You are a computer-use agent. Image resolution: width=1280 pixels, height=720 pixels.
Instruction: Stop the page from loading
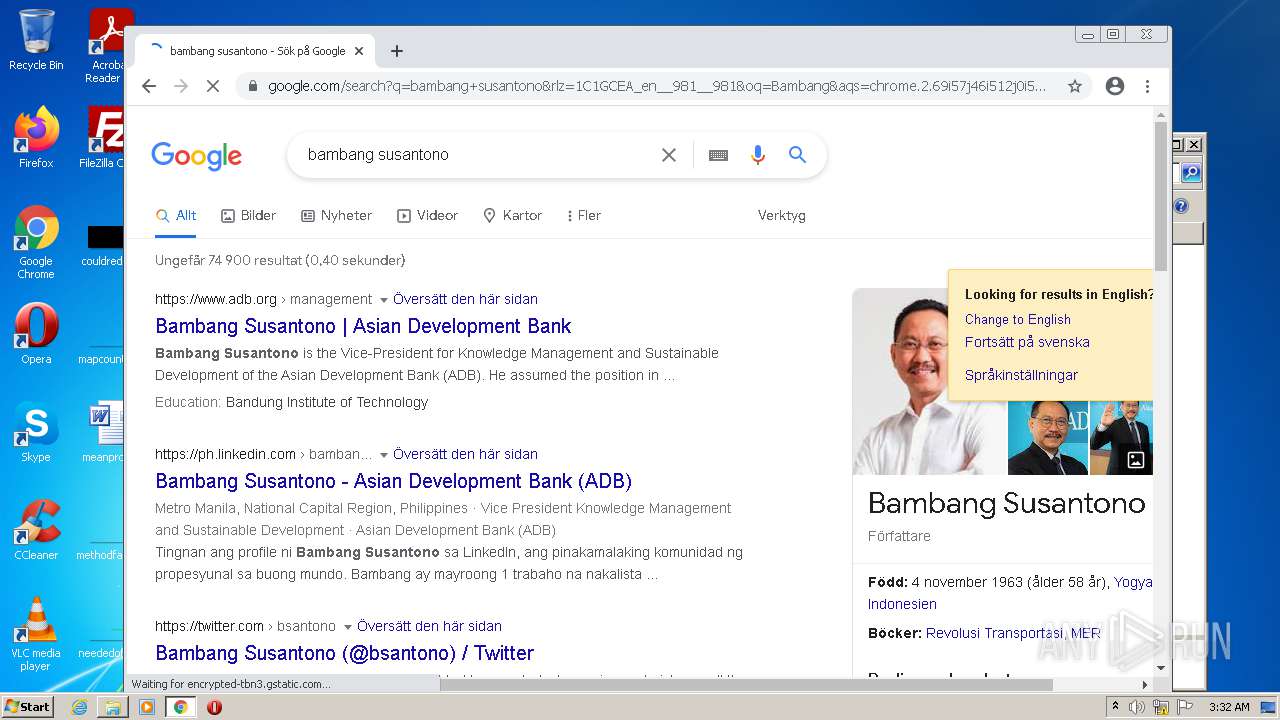[x=212, y=86]
